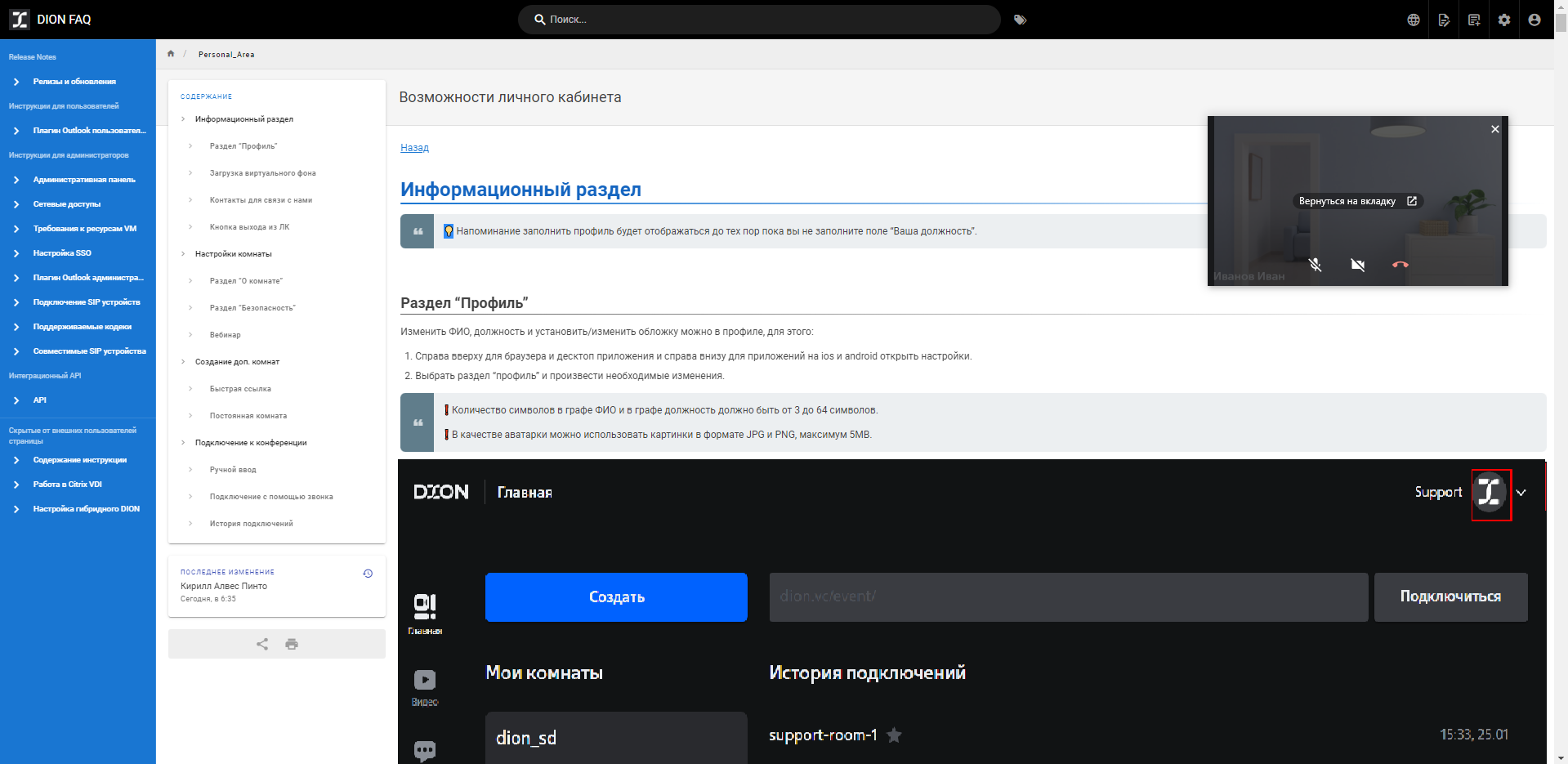This screenshot has height=764, width=1568.
Task: Jump to Загрузка виртуального фона section
Action: [x=262, y=173]
